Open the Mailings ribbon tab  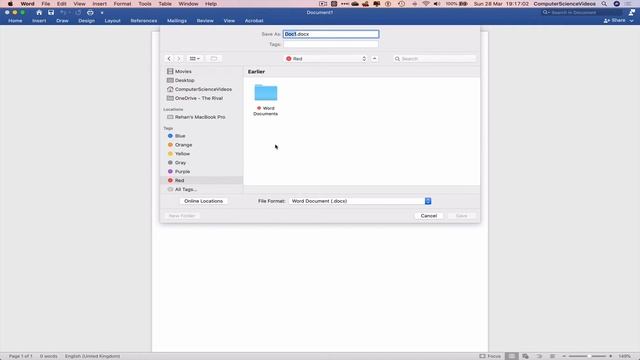(177, 21)
